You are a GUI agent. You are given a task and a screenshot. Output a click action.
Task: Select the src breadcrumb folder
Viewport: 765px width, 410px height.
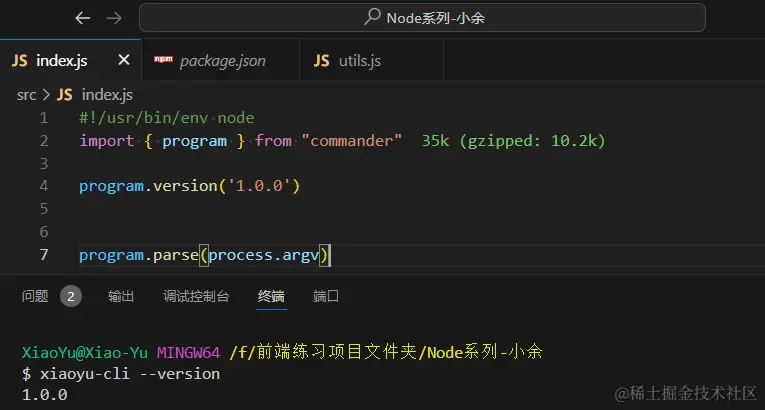[x=26, y=95]
